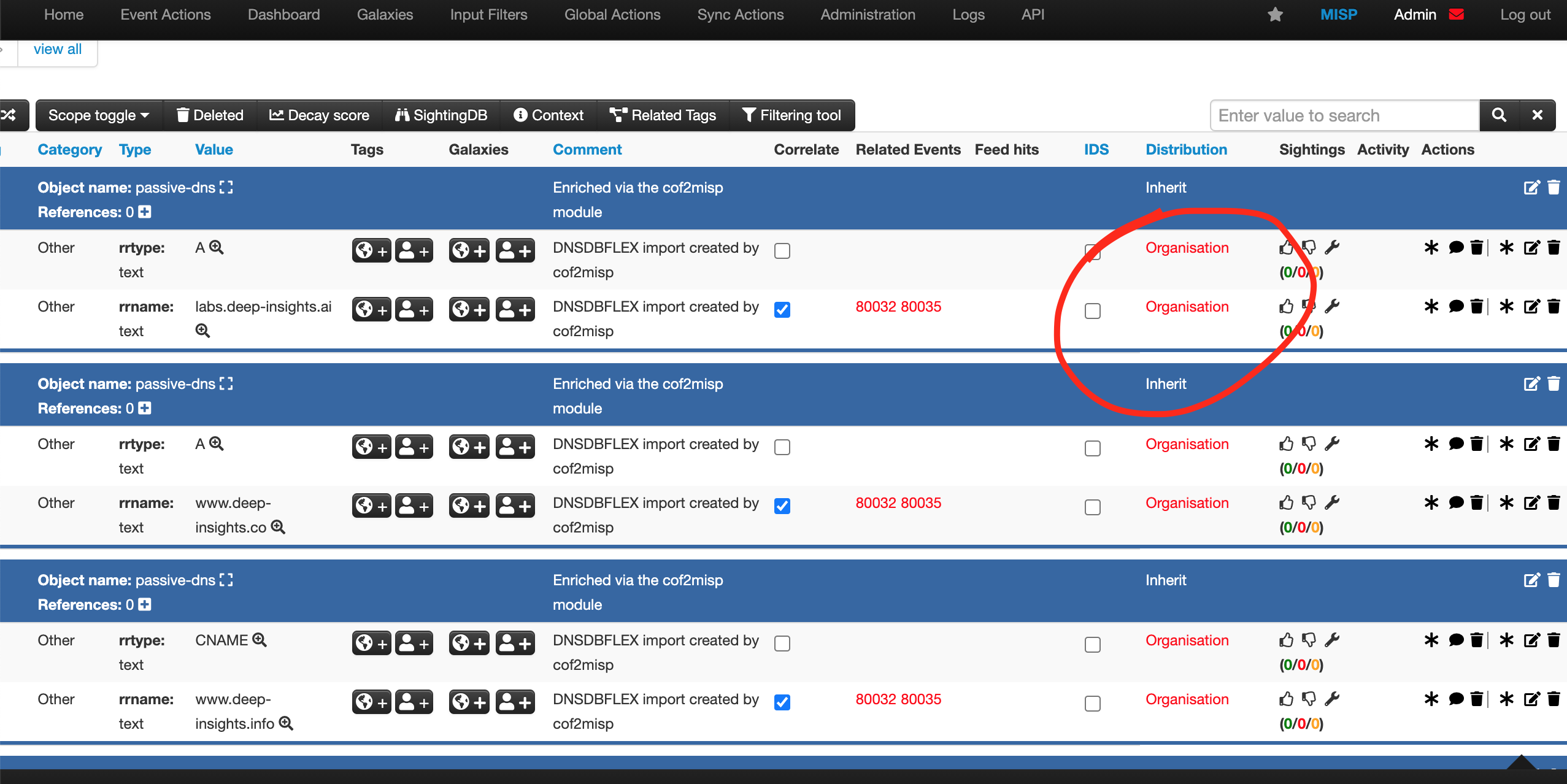Open the Filtering tool
The height and width of the screenshot is (784, 1567).
click(791, 115)
